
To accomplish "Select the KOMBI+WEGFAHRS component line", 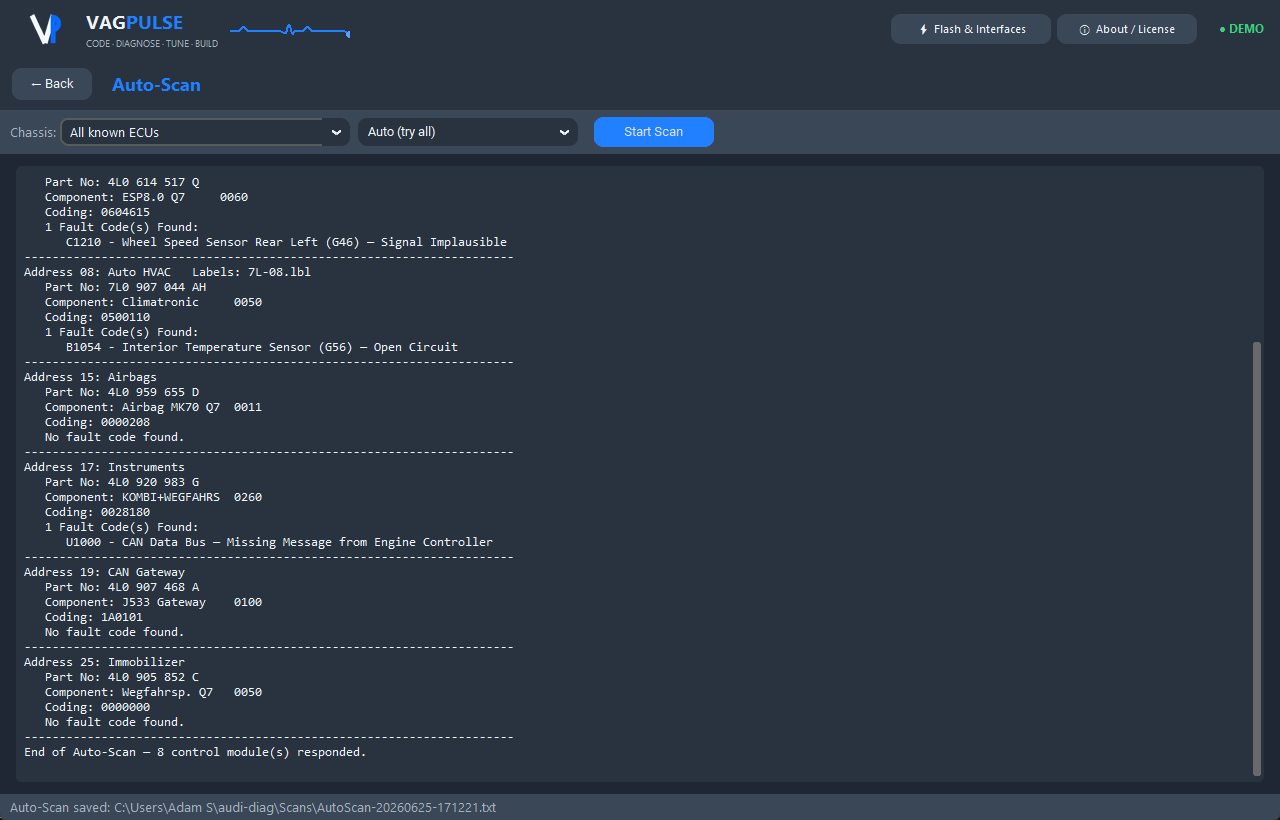I will 153,497.
